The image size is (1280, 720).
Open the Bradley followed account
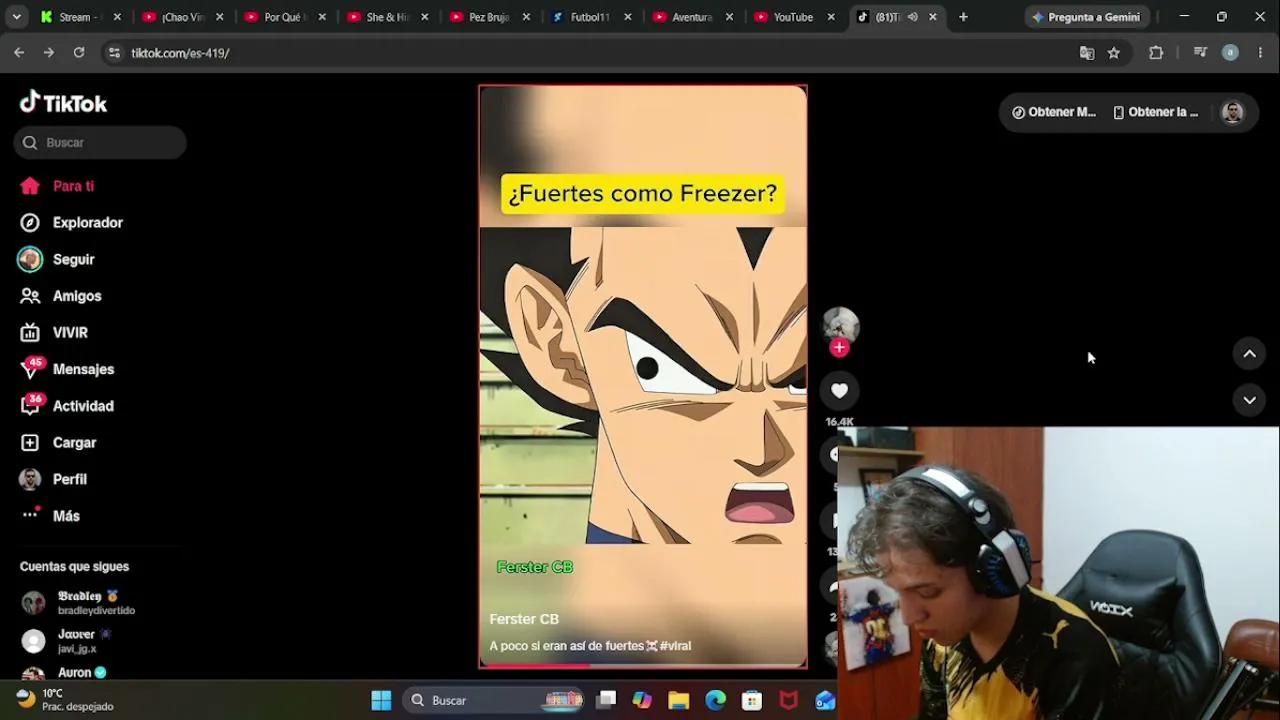pos(78,603)
